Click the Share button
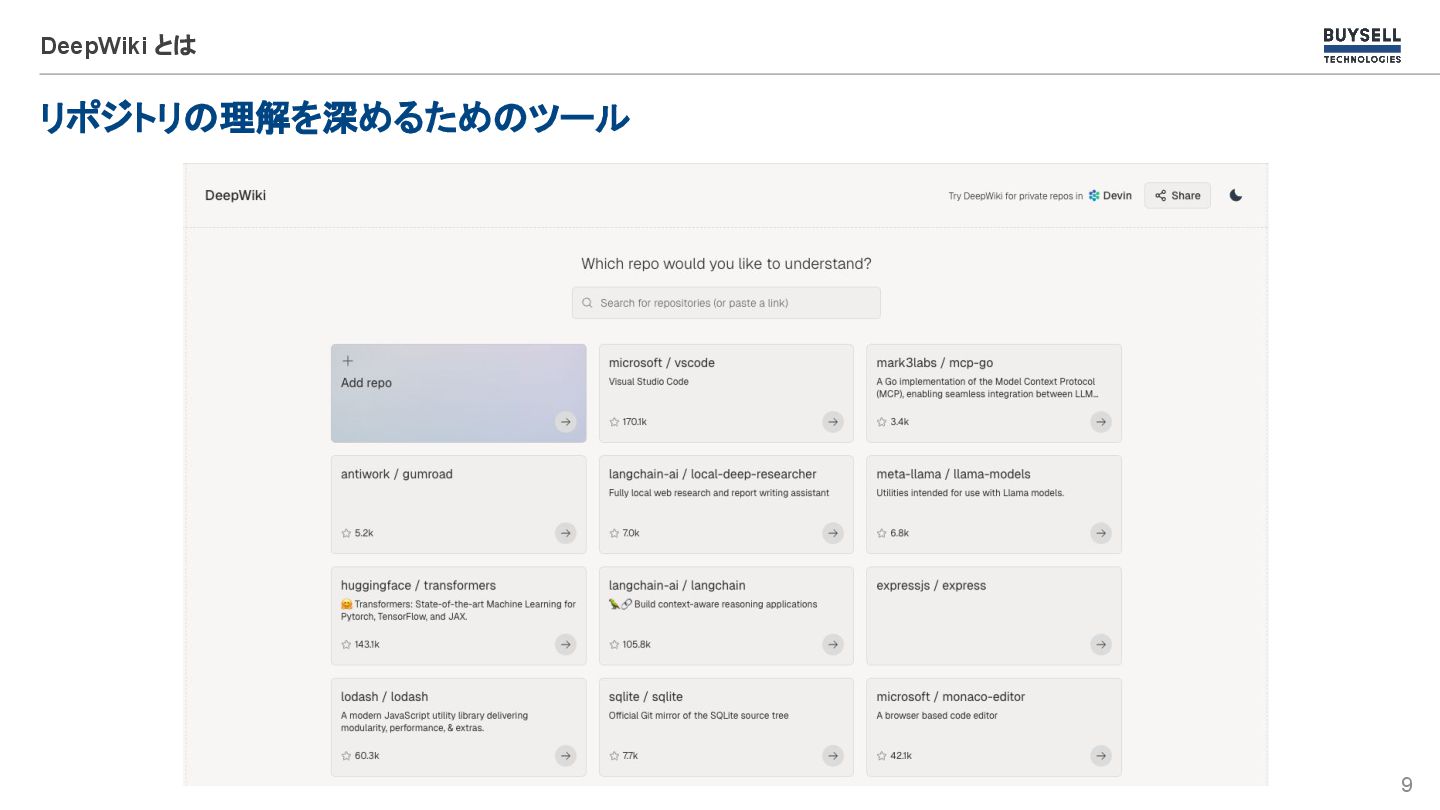Screen dimensions: 1440x810 1178,195
